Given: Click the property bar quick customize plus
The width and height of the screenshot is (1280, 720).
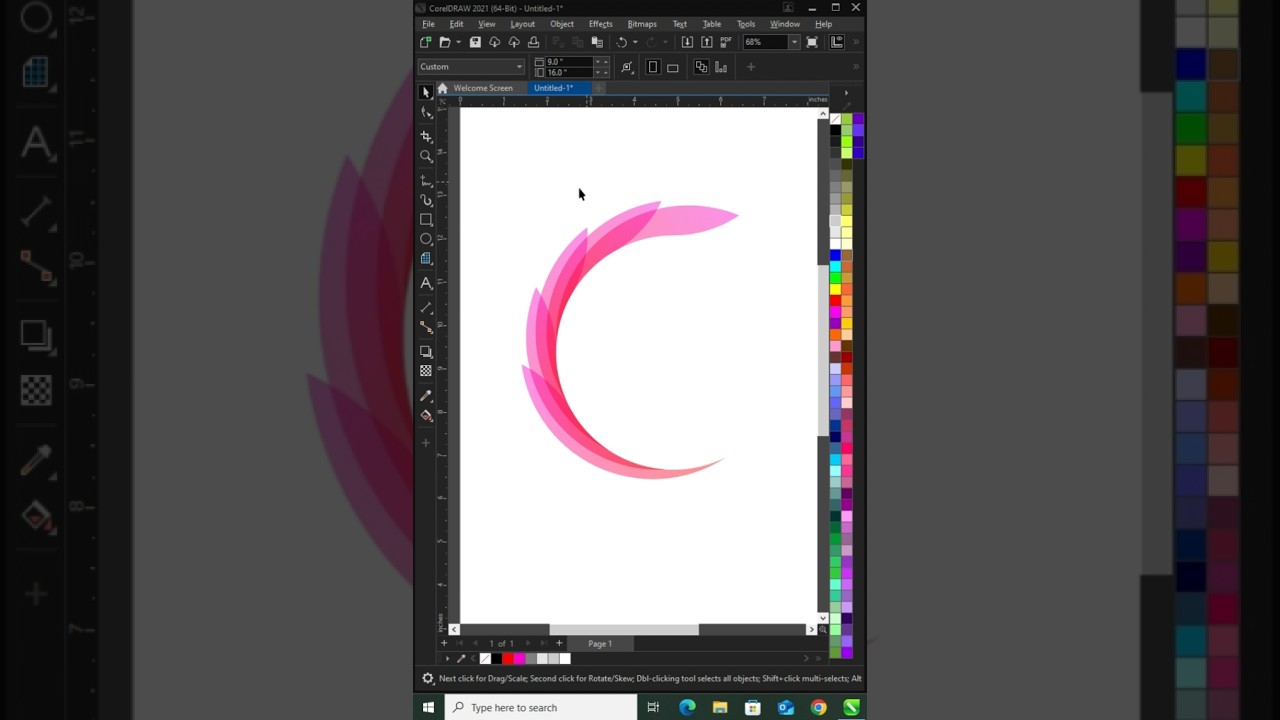Looking at the screenshot, I should pos(751,67).
